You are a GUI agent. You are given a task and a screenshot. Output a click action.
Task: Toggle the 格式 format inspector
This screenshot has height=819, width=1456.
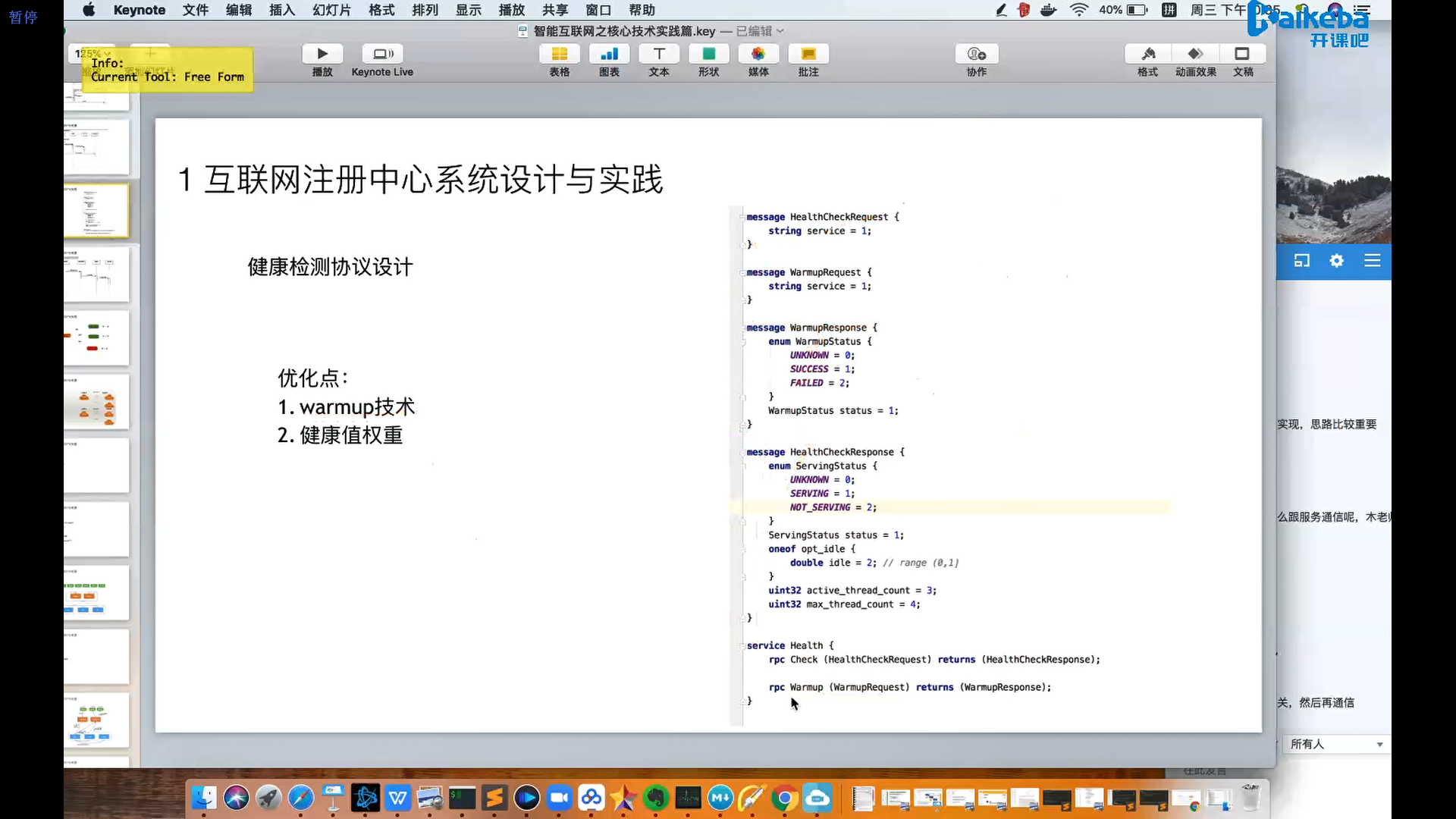pyautogui.click(x=1147, y=54)
